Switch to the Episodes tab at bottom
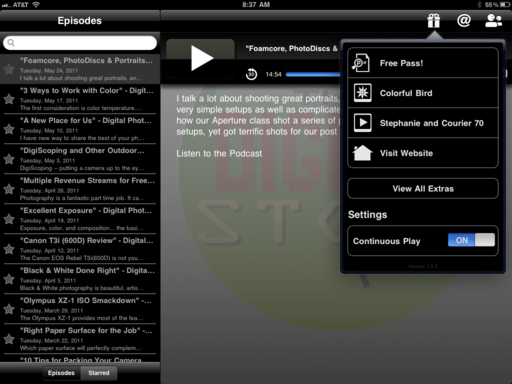The width and height of the screenshot is (512, 384). click(x=61, y=373)
